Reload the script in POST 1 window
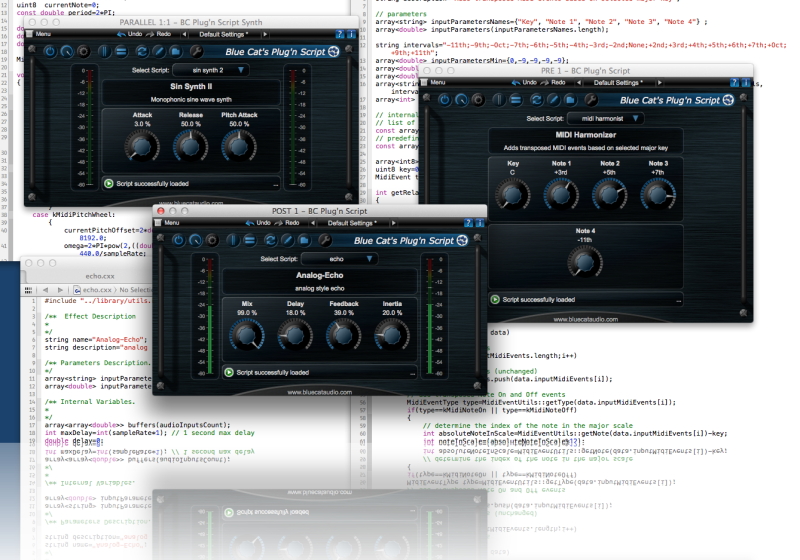 tap(270, 240)
